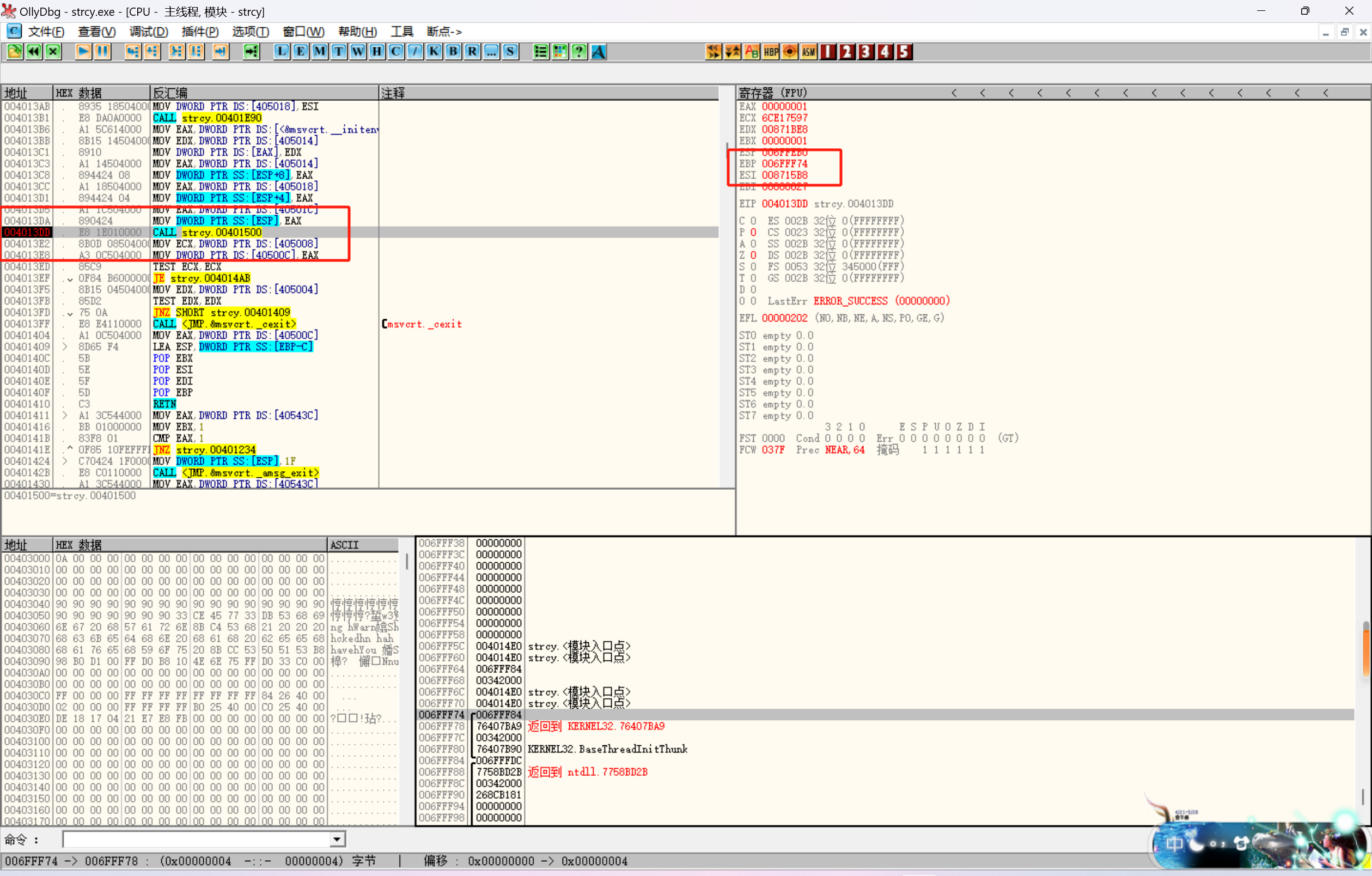Click the red-green AB plugin icon

[x=752, y=52]
